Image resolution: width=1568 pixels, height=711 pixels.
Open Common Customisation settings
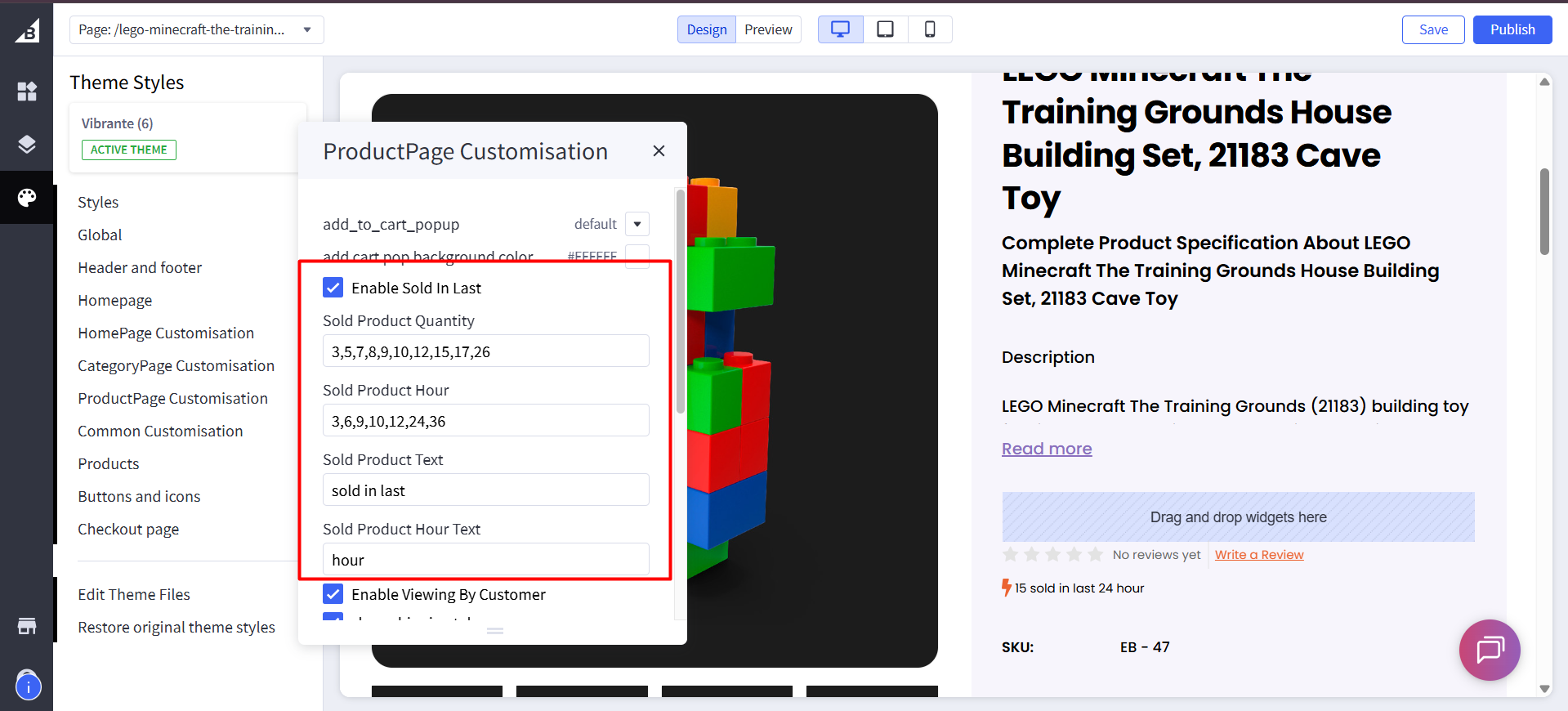pos(160,431)
